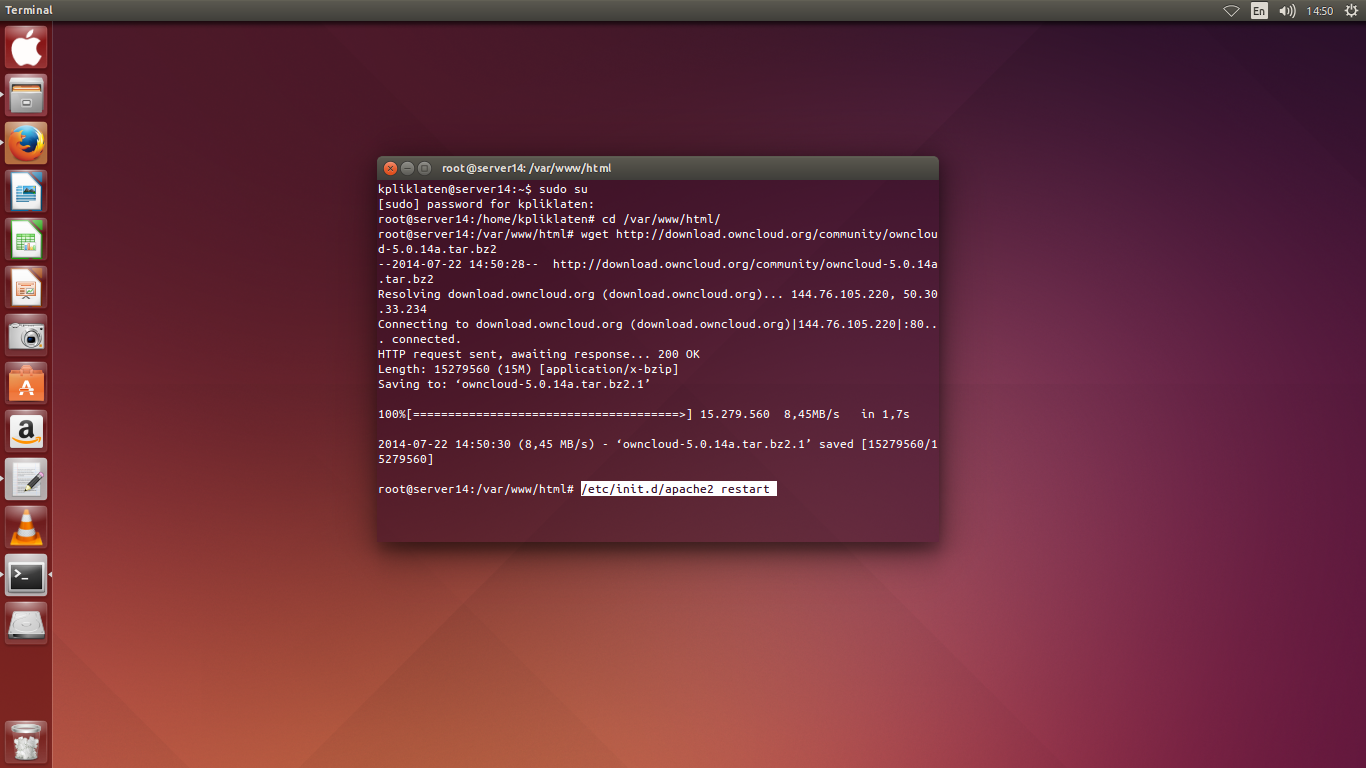Minimize the terminal window
1366x768 pixels.
(x=407, y=168)
